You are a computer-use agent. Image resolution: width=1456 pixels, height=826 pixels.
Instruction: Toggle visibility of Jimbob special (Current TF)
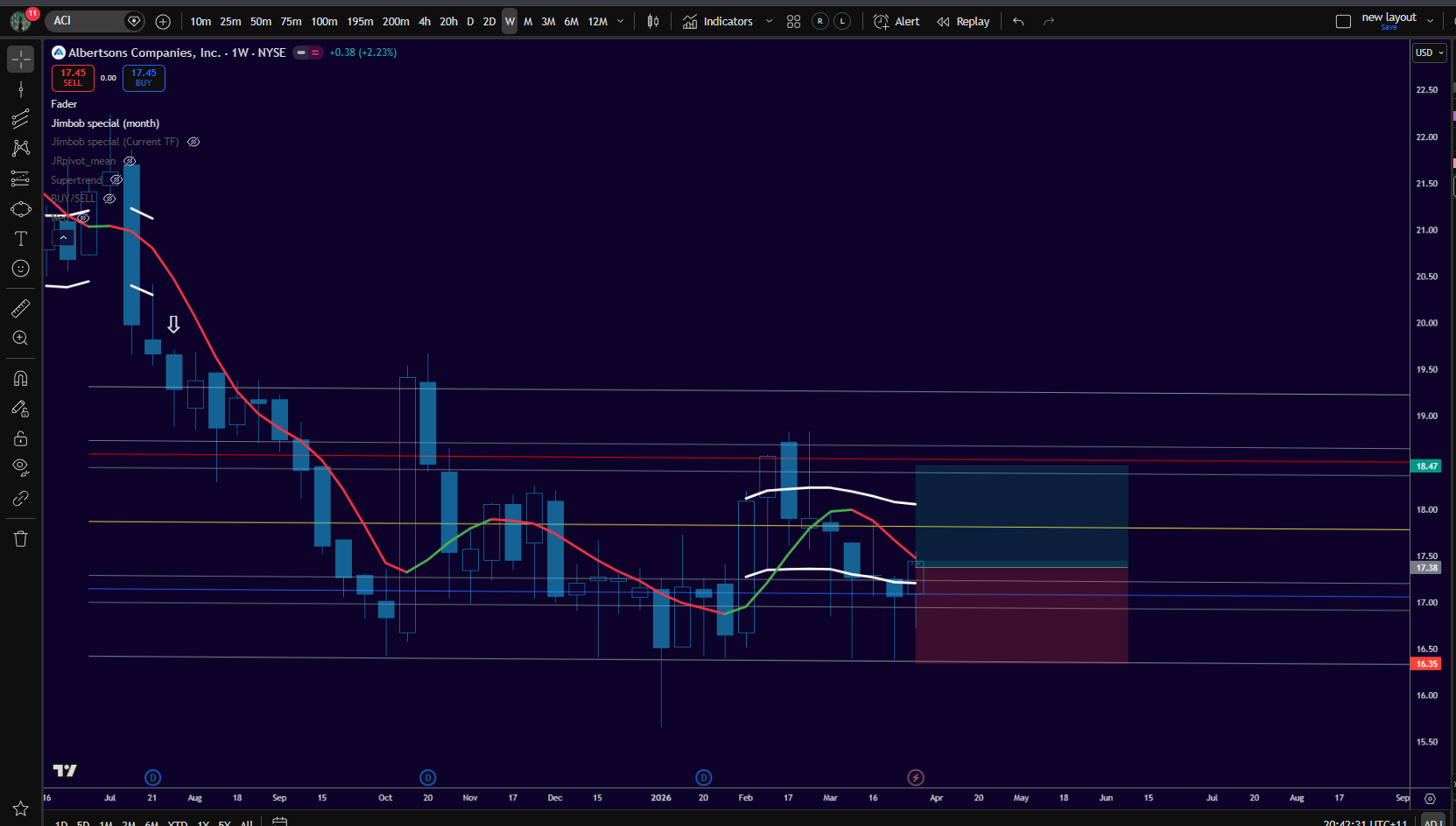pos(193,142)
